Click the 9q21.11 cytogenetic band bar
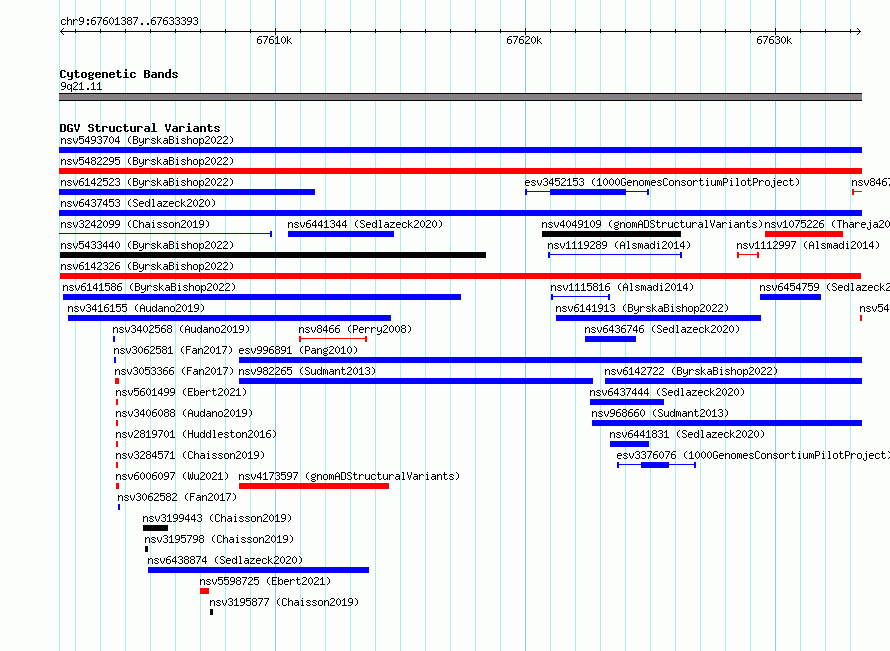 point(460,97)
